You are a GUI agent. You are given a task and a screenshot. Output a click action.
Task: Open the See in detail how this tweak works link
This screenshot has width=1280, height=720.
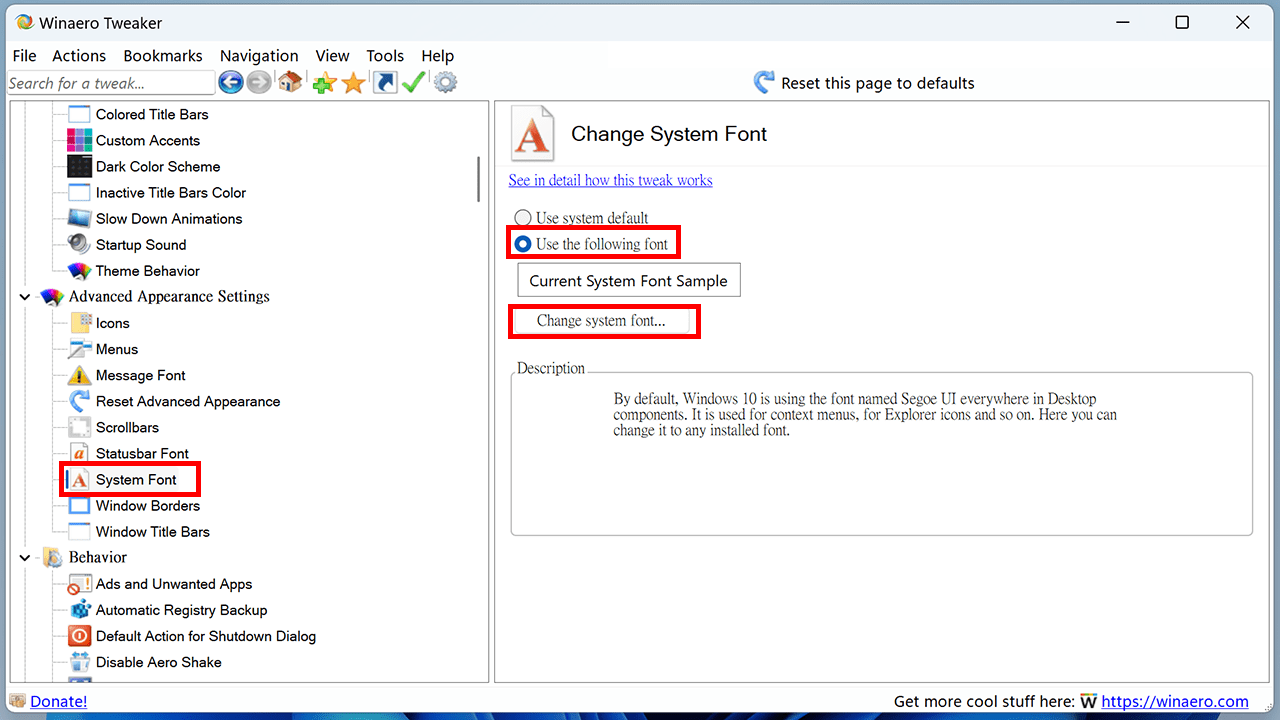pos(610,181)
